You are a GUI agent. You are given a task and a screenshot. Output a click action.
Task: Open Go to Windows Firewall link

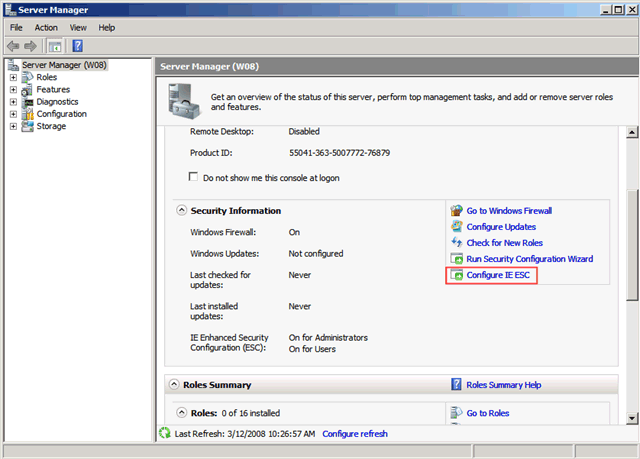(509, 211)
